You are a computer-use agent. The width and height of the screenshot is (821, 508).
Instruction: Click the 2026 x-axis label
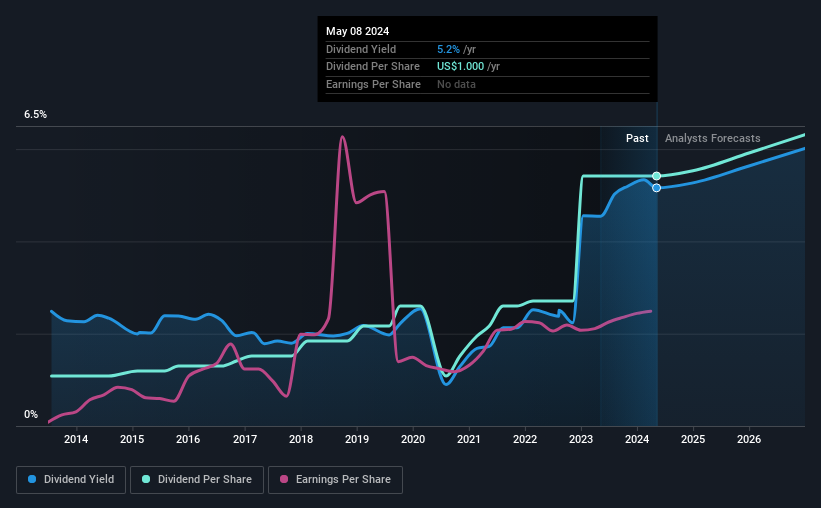pos(749,439)
